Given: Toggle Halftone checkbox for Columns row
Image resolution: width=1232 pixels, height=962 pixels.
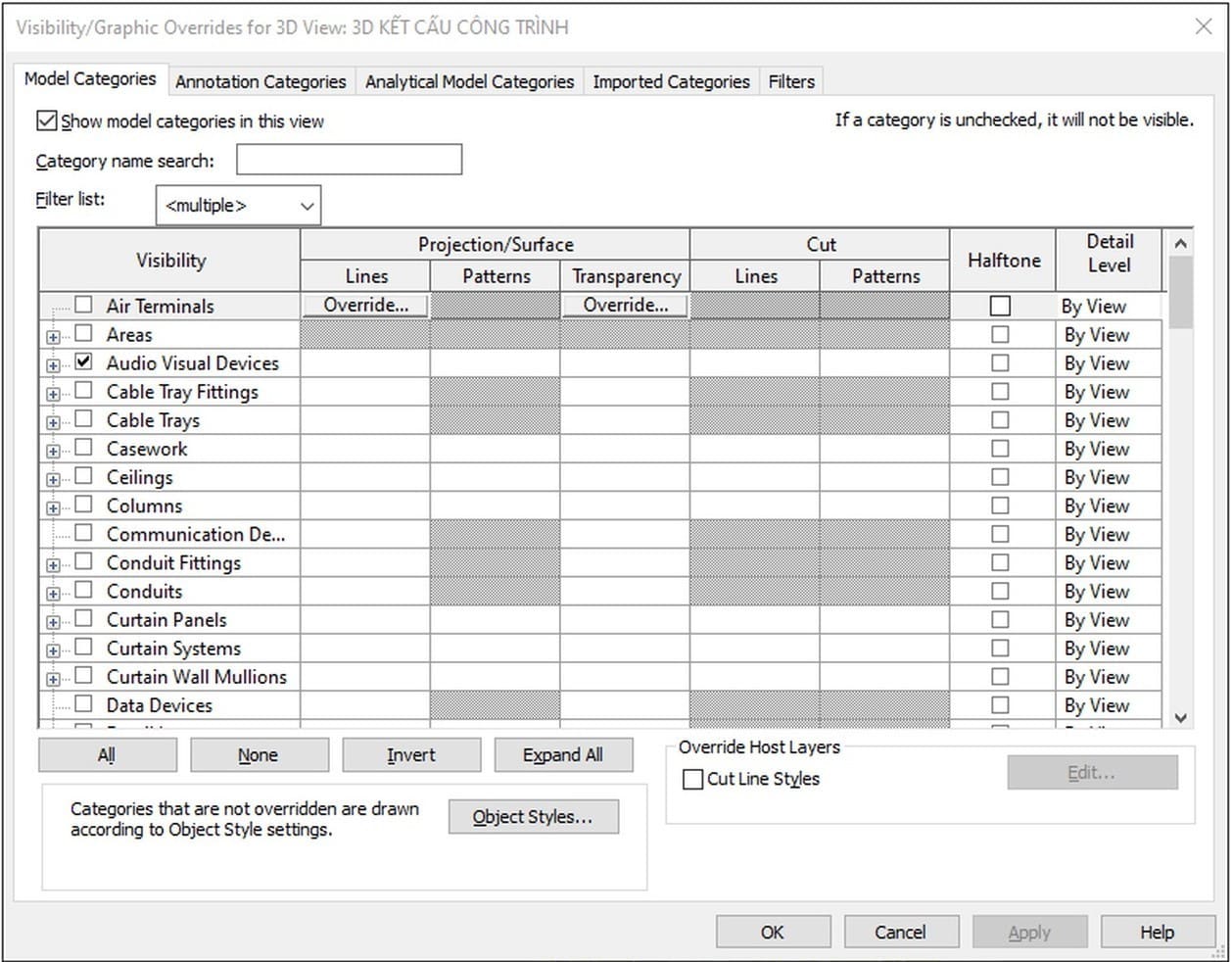Looking at the screenshot, I should (x=1000, y=505).
